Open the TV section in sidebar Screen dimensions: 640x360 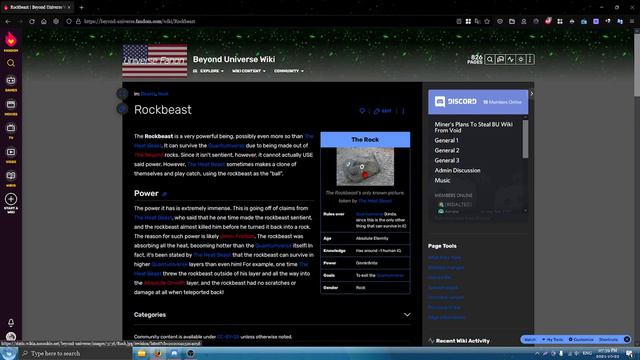(11, 131)
